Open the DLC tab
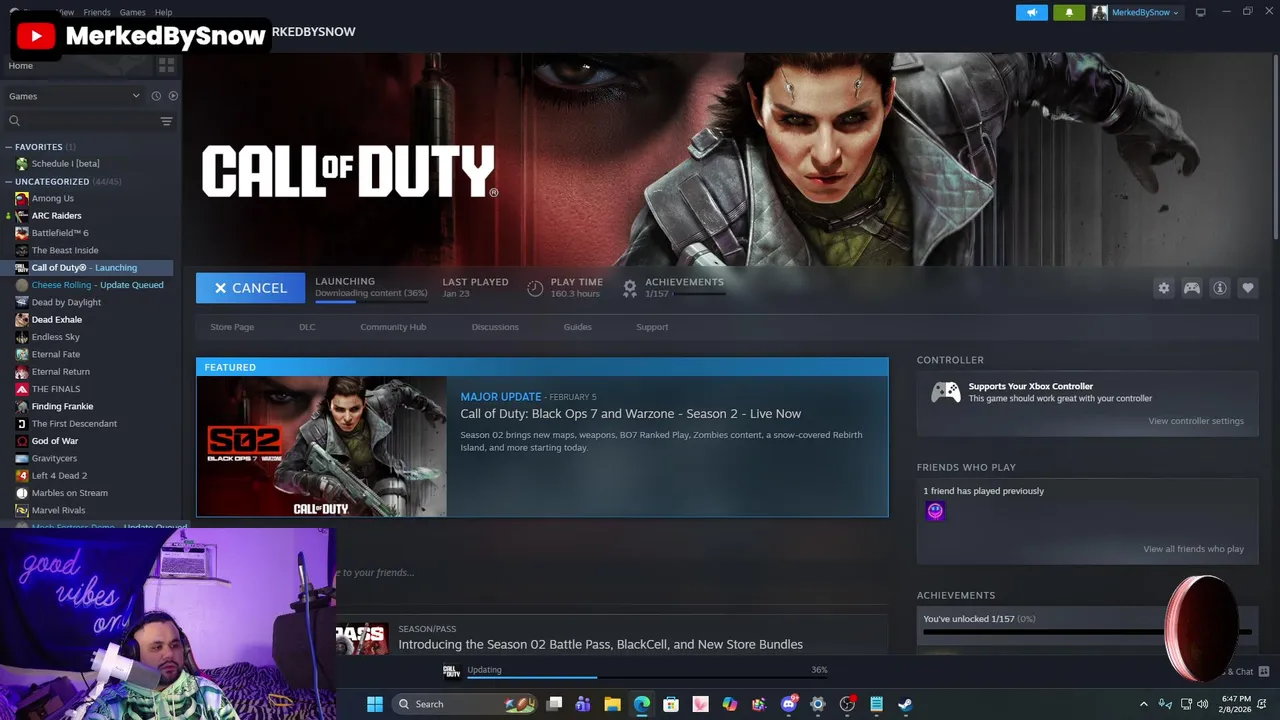The height and width of the screenshot is (720, 1280). click(307, 327)
